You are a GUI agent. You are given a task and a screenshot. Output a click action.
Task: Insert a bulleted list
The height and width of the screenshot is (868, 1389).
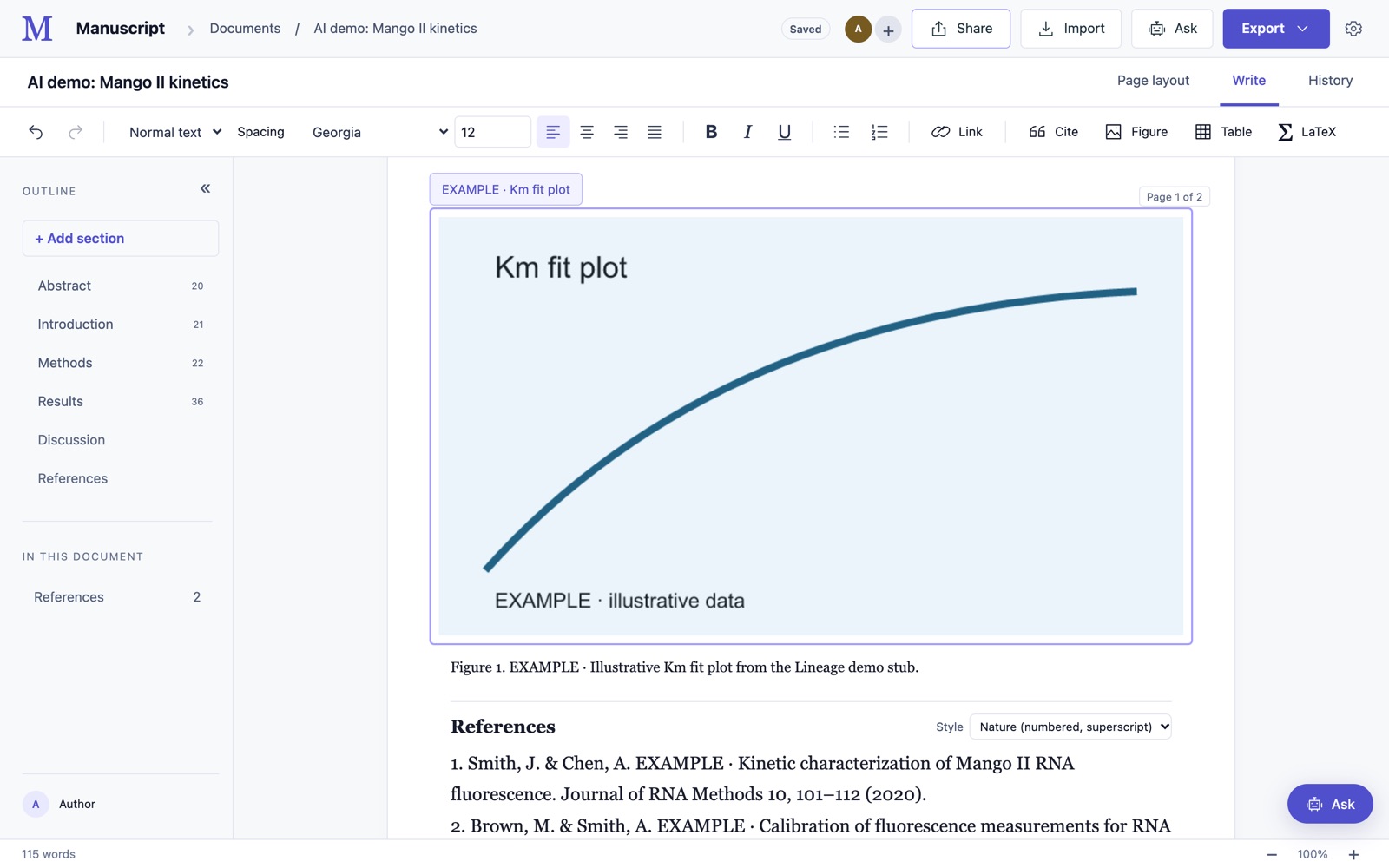(x=841, y=132)
